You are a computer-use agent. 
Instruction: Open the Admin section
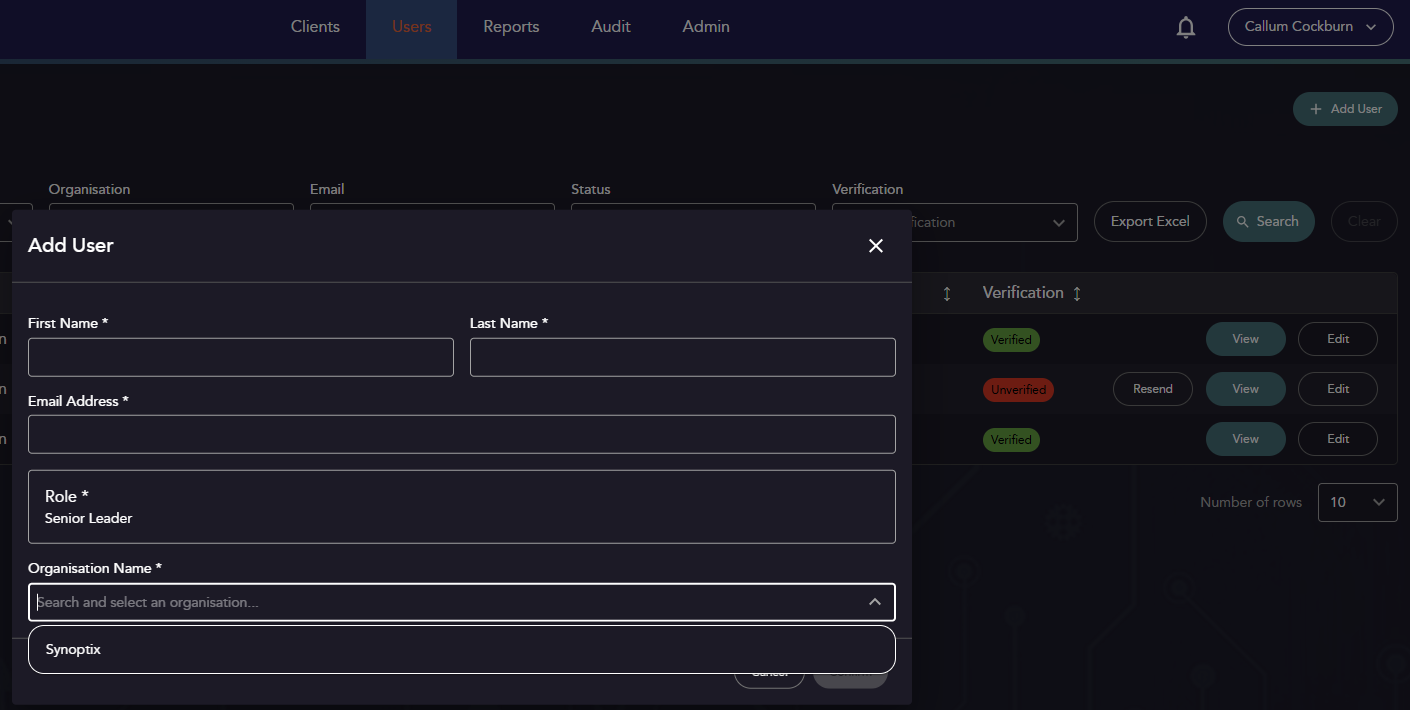pos(705,26)
